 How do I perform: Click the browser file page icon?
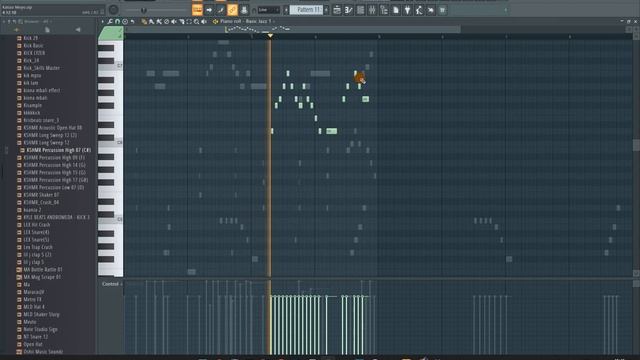(47, 30)
